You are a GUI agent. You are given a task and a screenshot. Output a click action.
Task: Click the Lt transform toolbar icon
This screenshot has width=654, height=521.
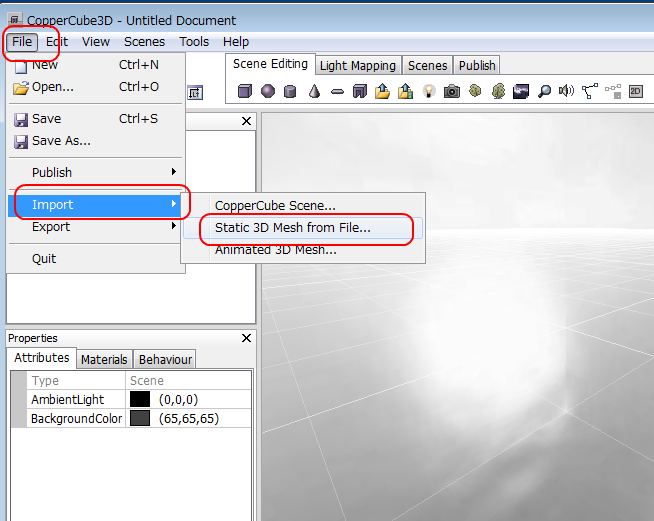click(195, 92)
